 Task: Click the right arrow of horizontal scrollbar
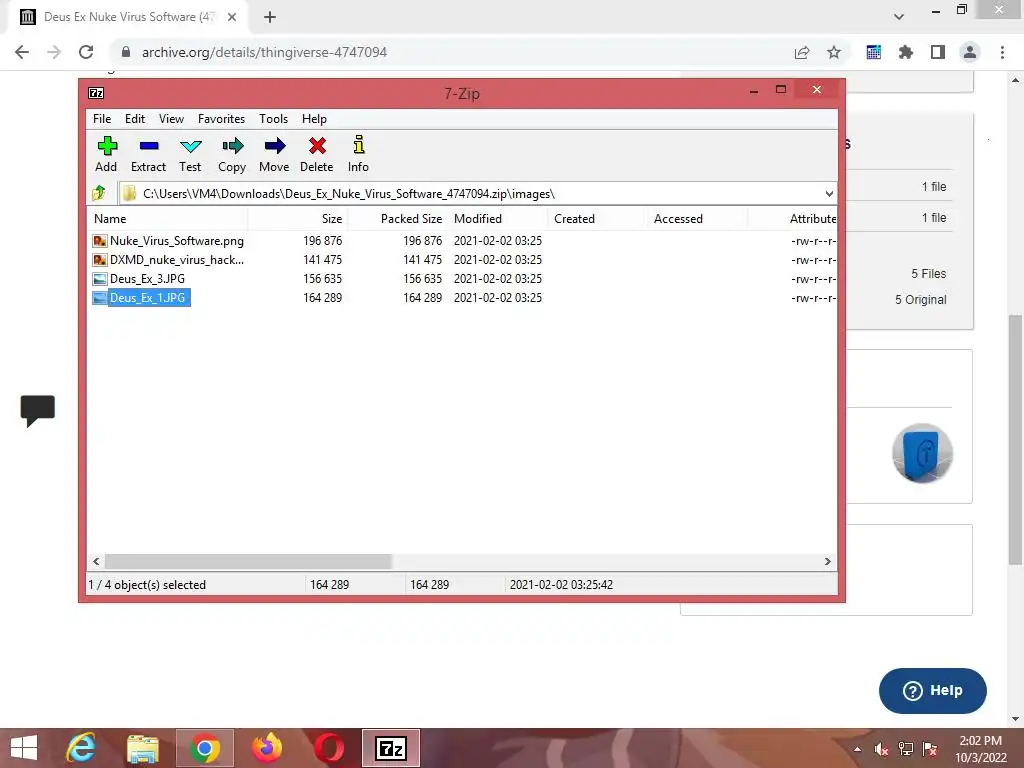tap(827, 562)
